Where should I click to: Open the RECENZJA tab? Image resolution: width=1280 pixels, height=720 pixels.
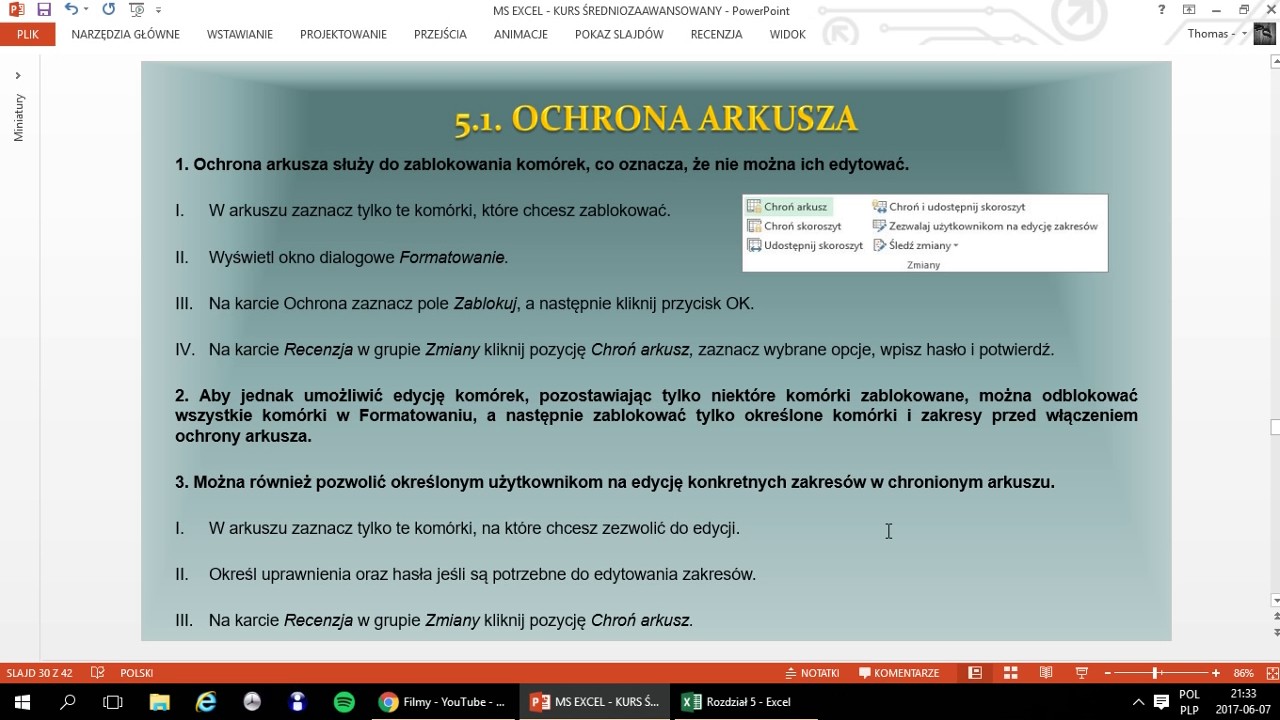click(x=716, y=34)
